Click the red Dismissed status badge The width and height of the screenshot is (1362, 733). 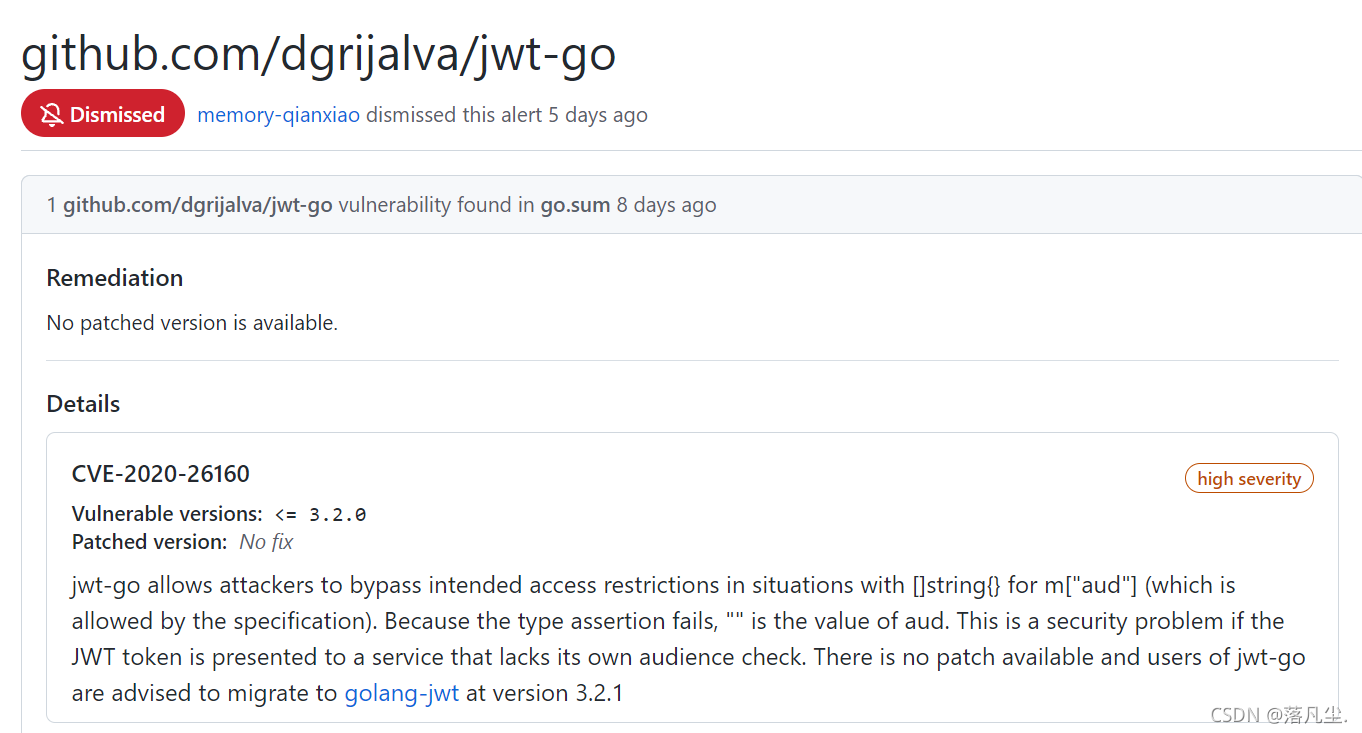coord(103,113)
